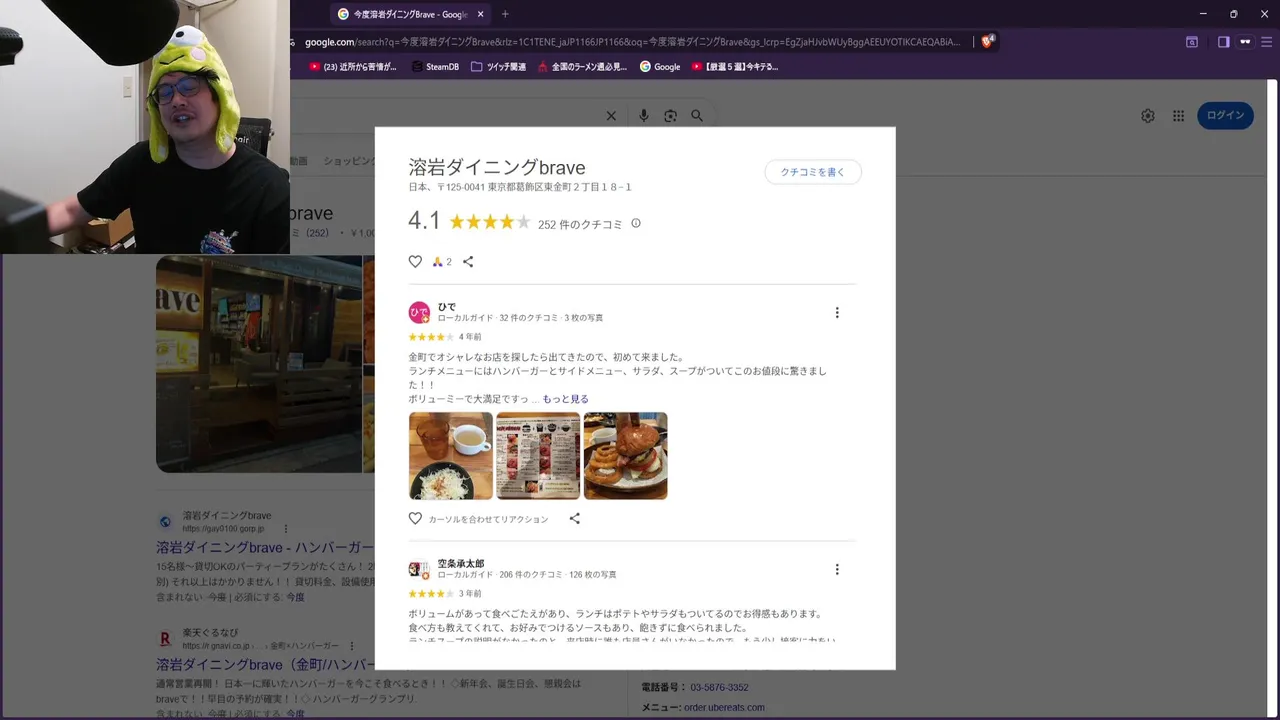React to ひで's review with heart
Image resolution: width=1280 pixels, height=720 pixels.
pyautogui.click(x=415, y=519)
